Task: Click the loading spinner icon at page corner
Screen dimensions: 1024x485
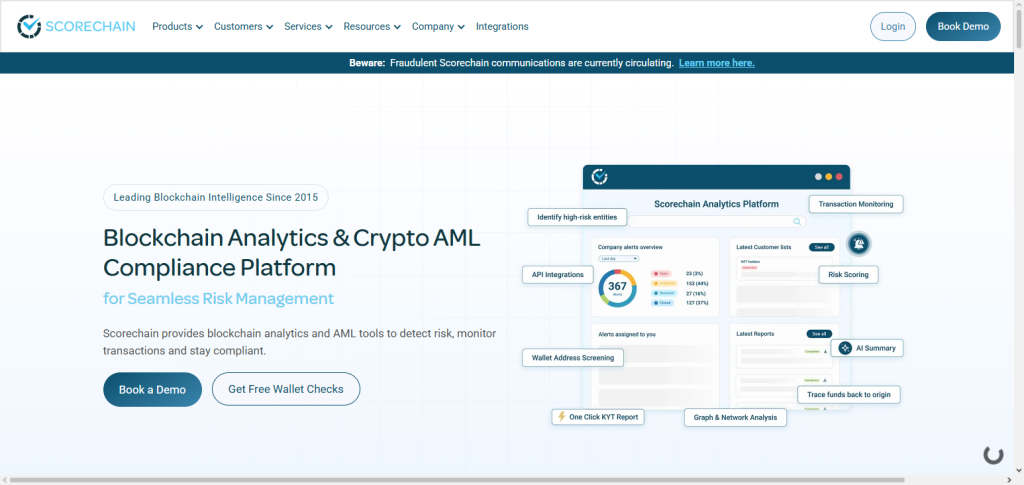Action: (x=993, y=454)
